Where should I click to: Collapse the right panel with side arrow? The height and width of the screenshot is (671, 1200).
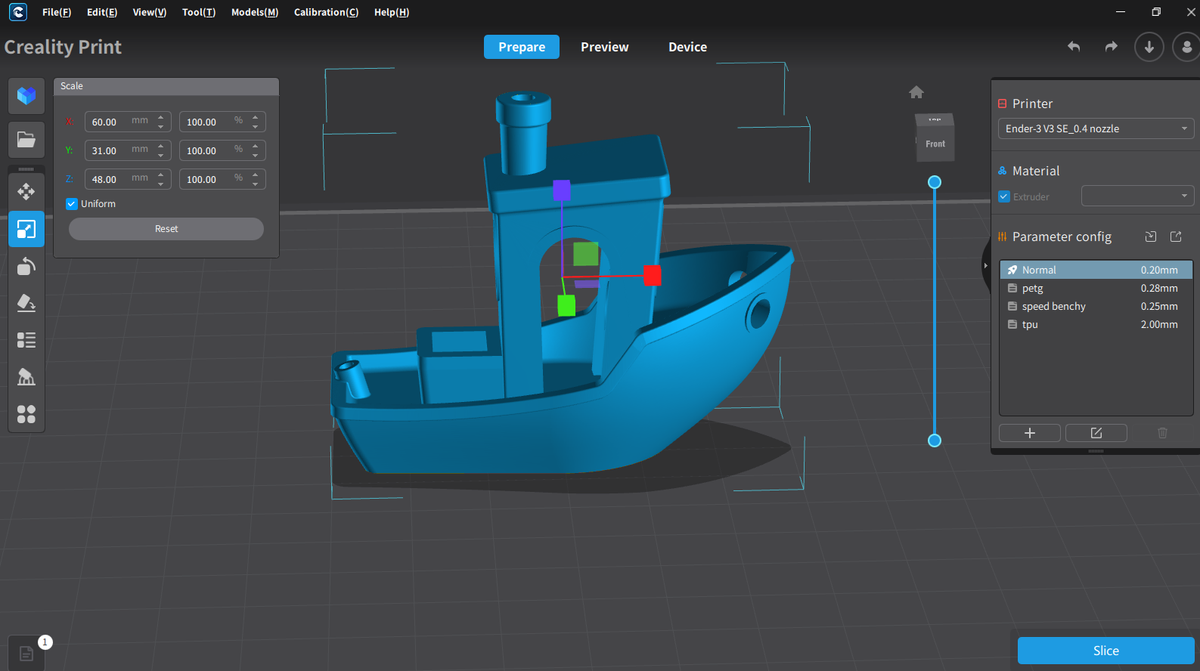pos(987,265)
